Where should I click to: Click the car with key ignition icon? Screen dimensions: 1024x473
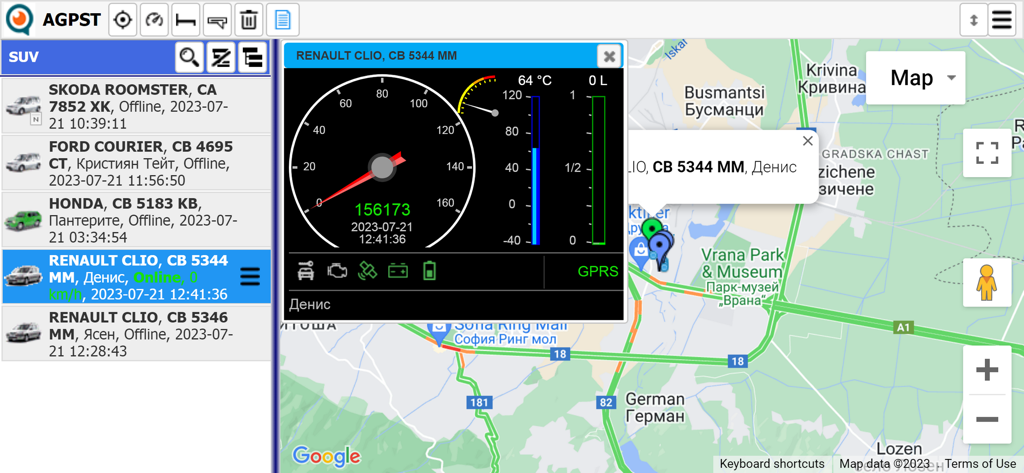(306, 270)
